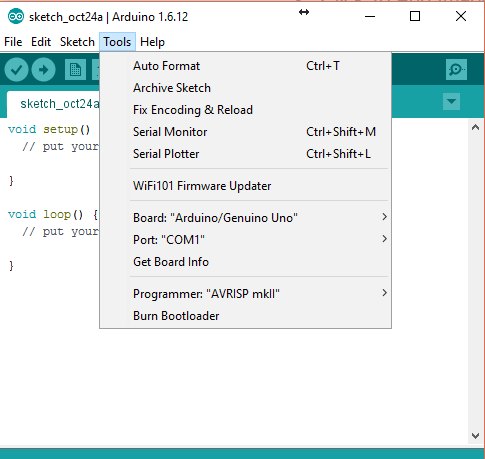The image size is (485, 459).
Task: Open the Sketch menu
Action: tap(77, 42)
